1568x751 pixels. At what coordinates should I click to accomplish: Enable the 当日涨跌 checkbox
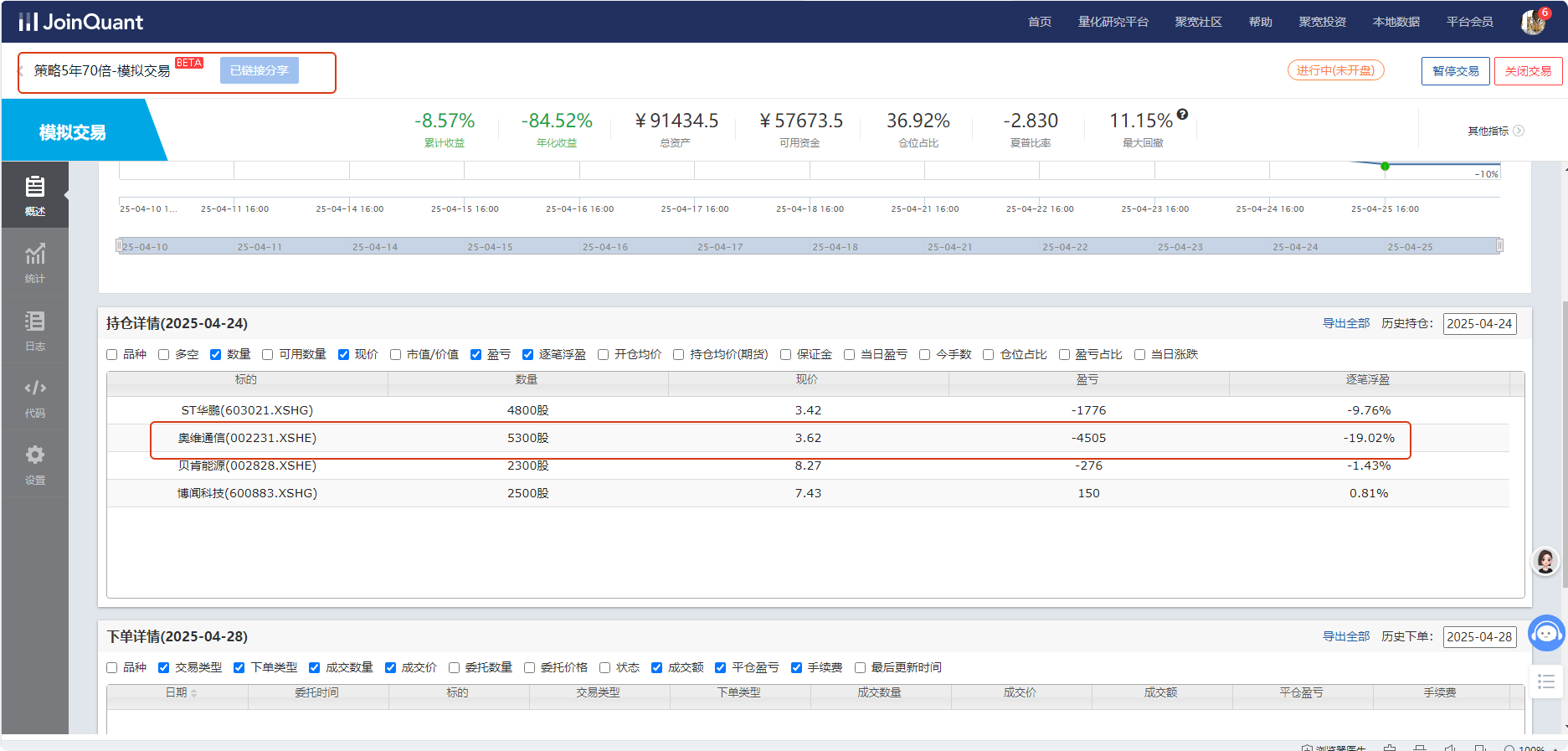(x=1139, y=355)
